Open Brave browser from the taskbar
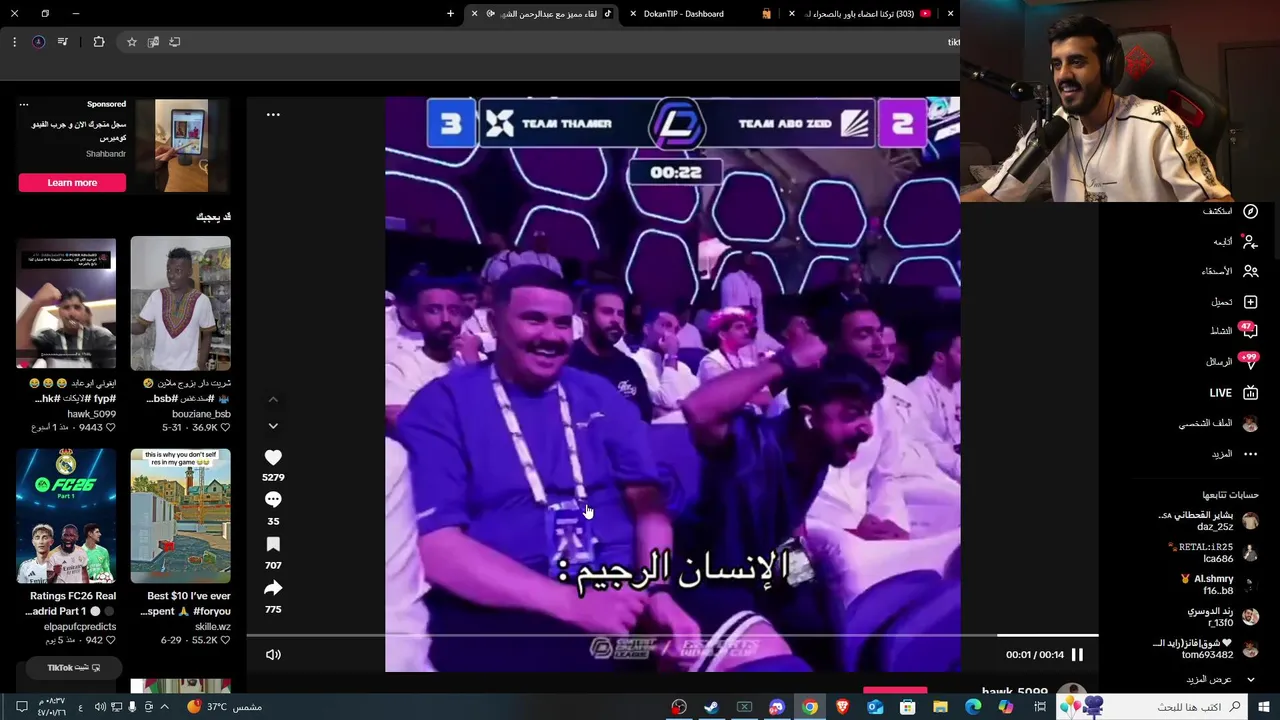Screen dimensions: 1280x720 [842, 707]
